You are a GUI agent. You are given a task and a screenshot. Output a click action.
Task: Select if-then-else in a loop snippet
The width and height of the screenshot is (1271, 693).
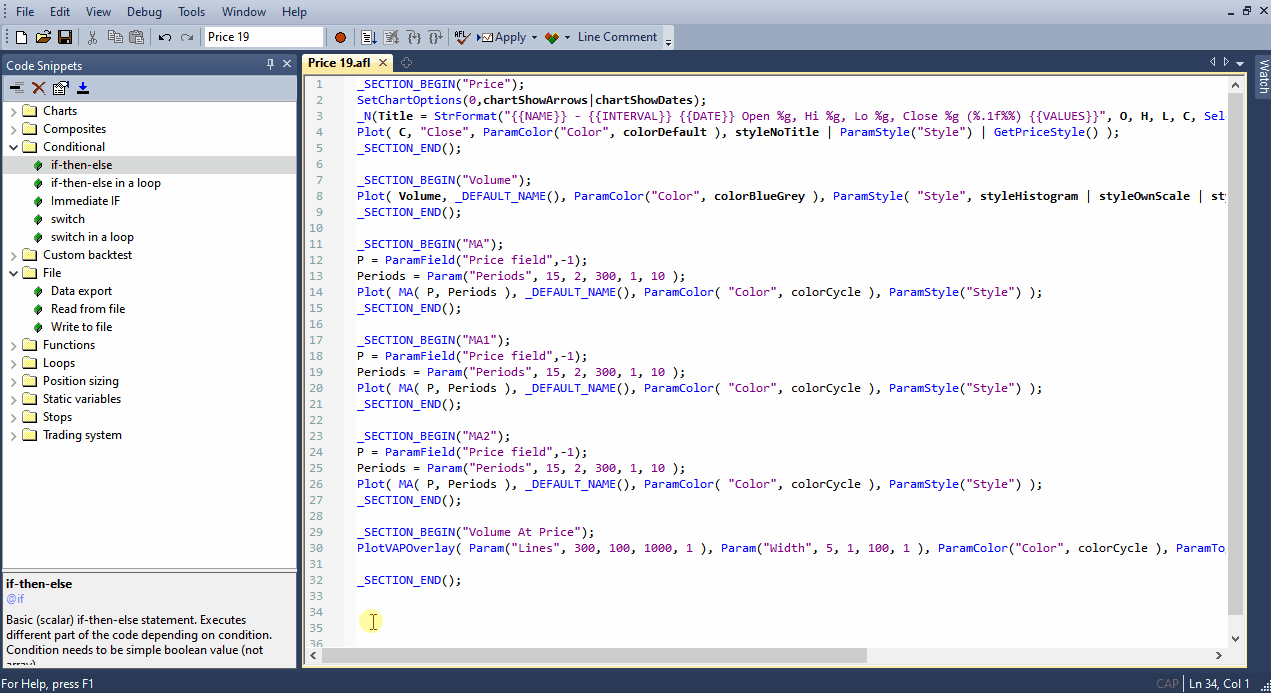tap(105, 183)
